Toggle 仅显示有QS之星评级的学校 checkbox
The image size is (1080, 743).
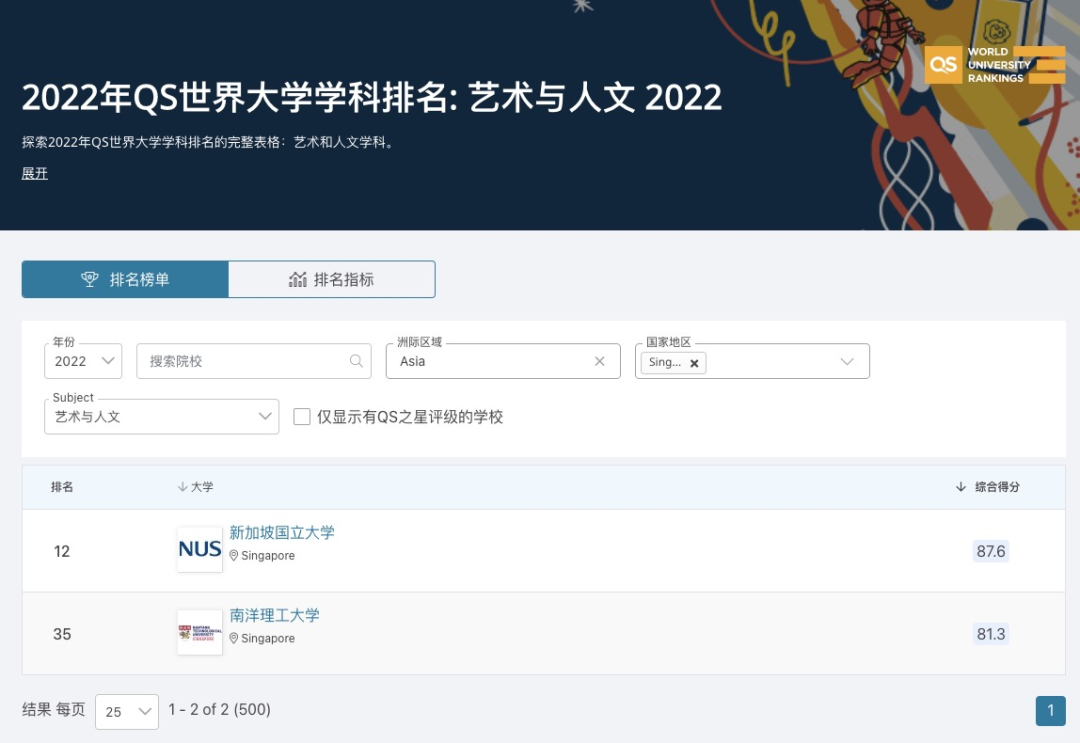302,417
